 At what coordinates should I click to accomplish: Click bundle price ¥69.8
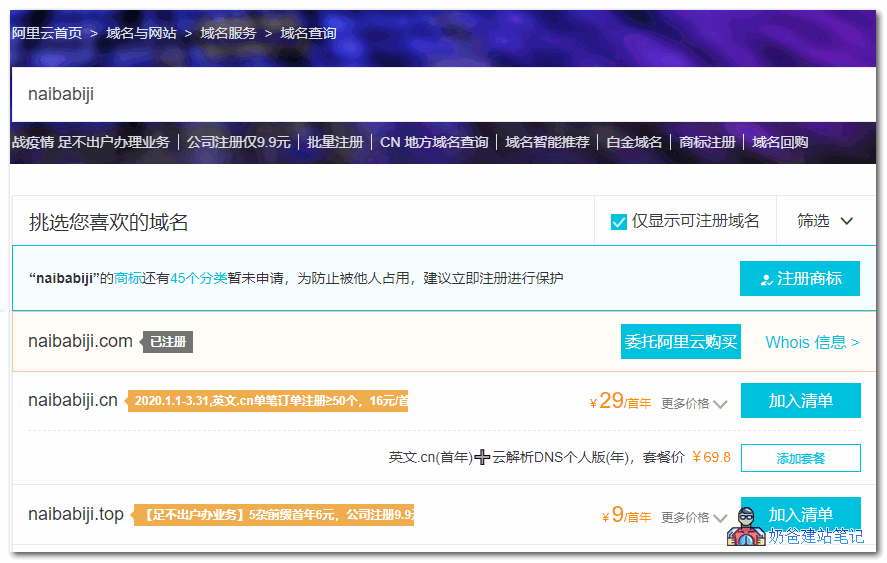click(x=711, y=457)
